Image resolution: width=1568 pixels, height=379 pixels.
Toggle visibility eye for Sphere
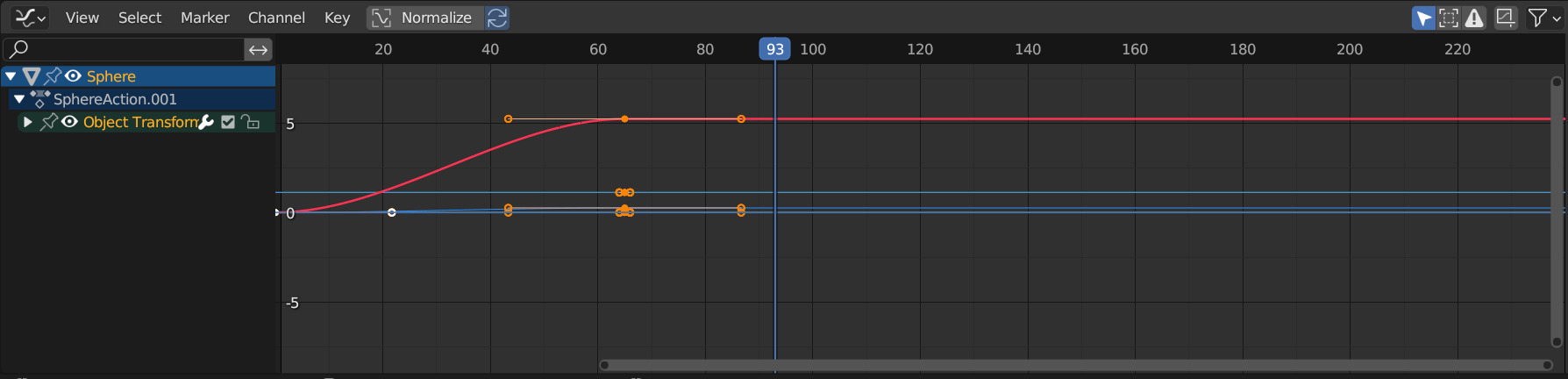(x=73, y=76)
